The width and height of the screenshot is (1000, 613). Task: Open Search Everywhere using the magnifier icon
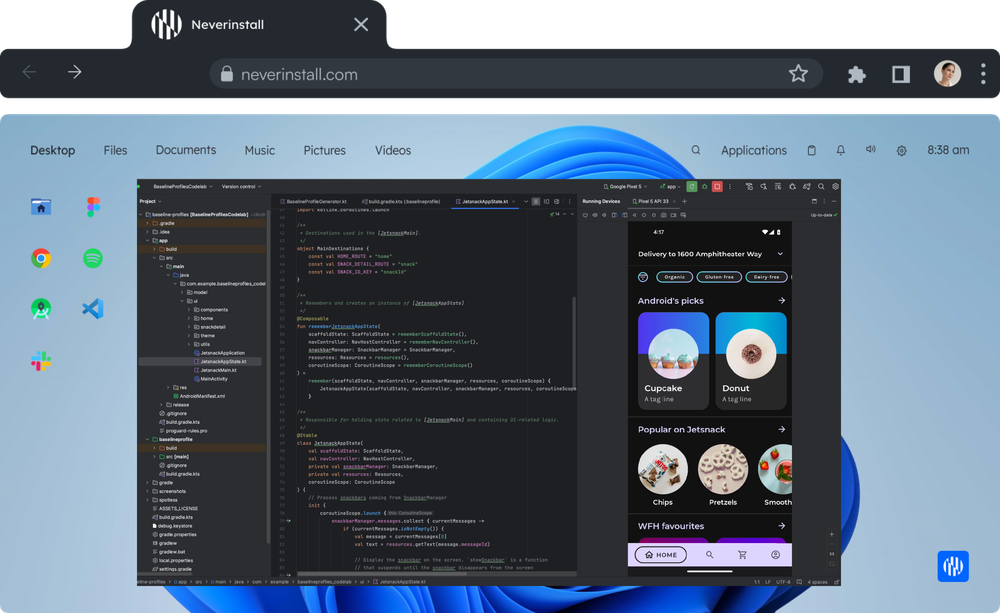(820, 187)
